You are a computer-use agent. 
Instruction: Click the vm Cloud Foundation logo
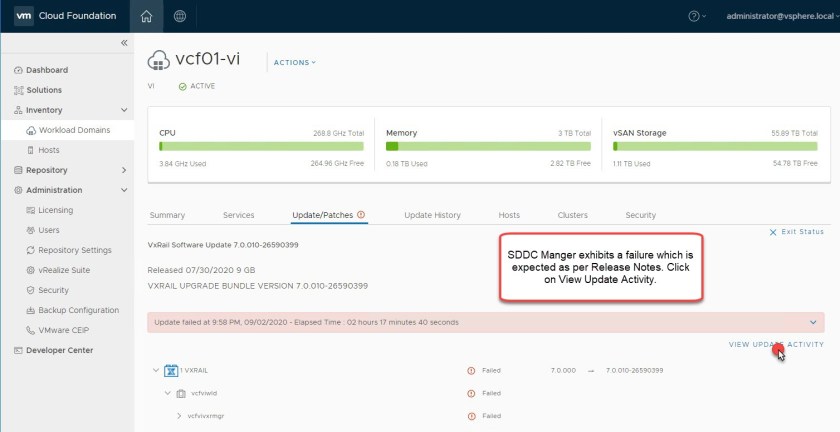tap(65, 16)
